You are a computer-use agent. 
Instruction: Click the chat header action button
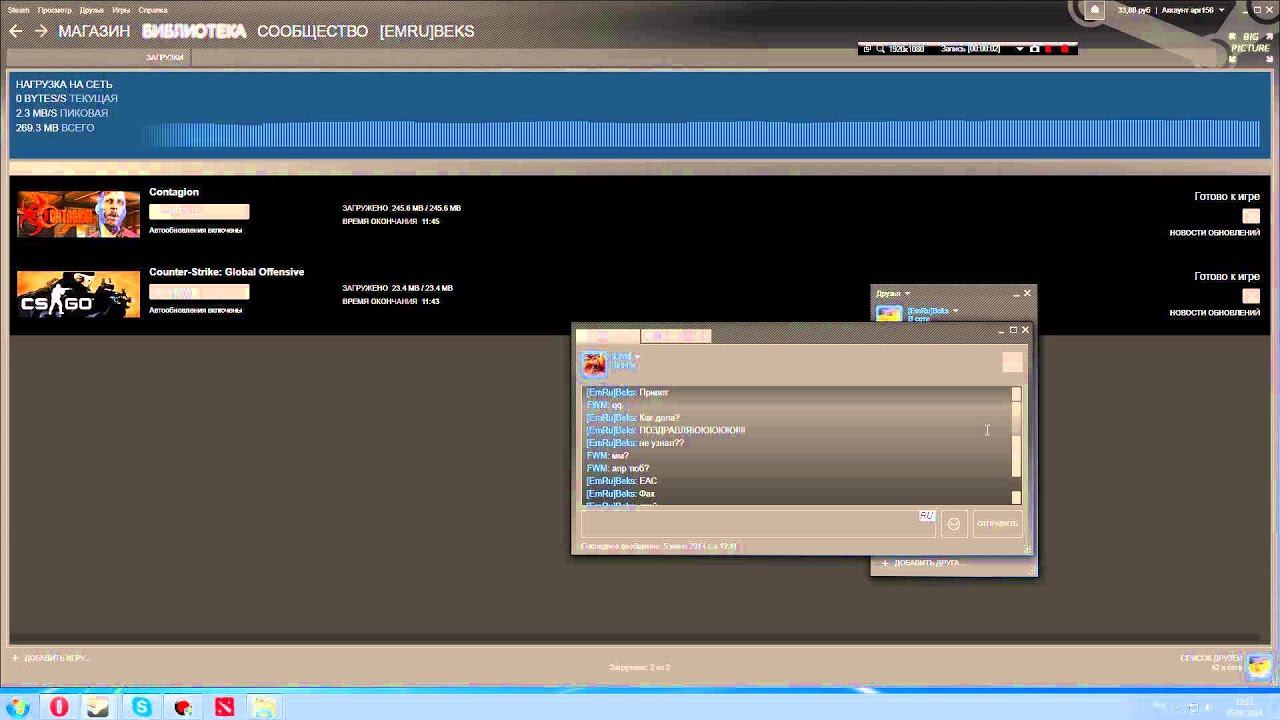tap(1012, 363)
